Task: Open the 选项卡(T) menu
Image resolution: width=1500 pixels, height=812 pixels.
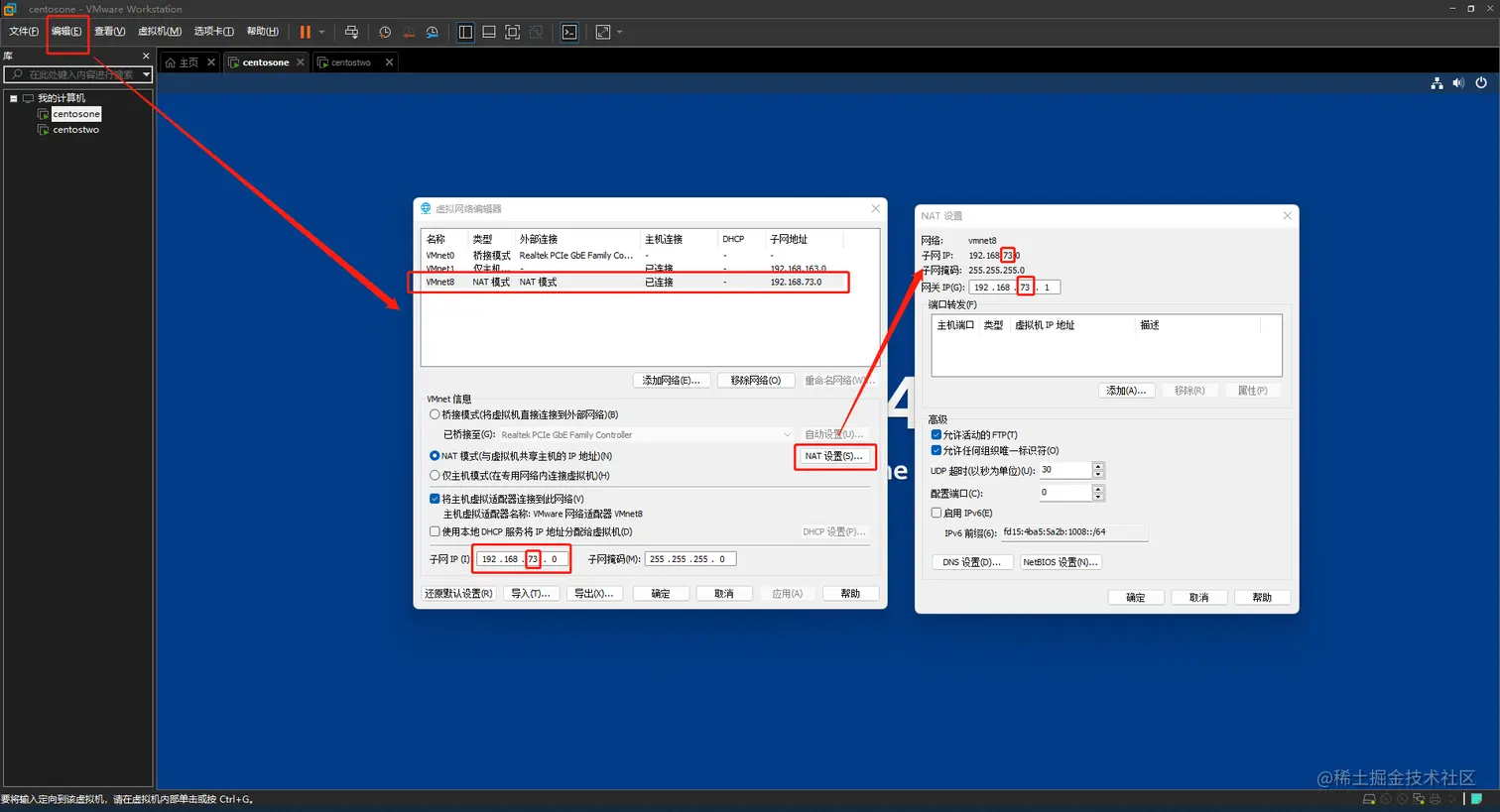Action: tap(214, 32)
